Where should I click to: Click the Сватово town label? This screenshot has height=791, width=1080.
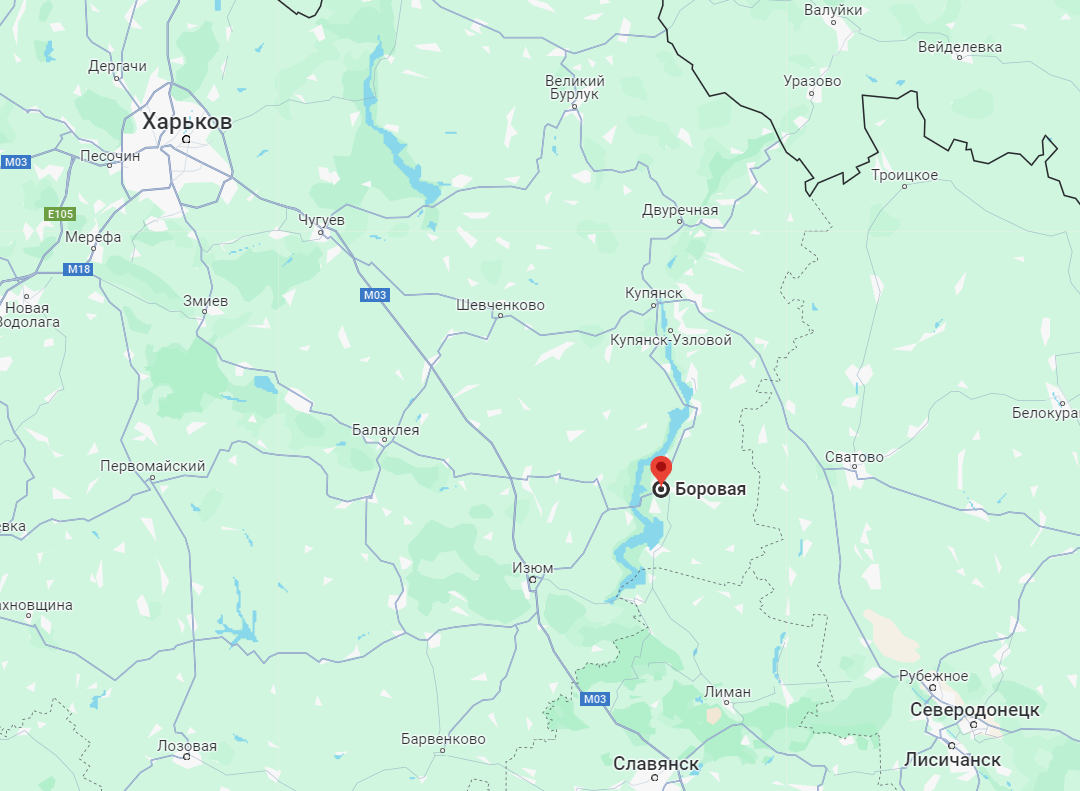(x=854, y=457)
